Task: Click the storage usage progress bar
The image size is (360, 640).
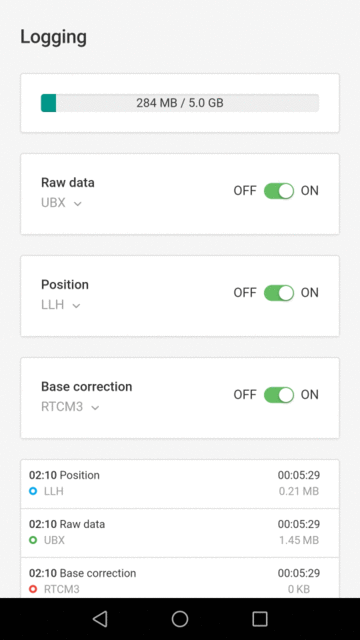Action: (x=180, y=103)
